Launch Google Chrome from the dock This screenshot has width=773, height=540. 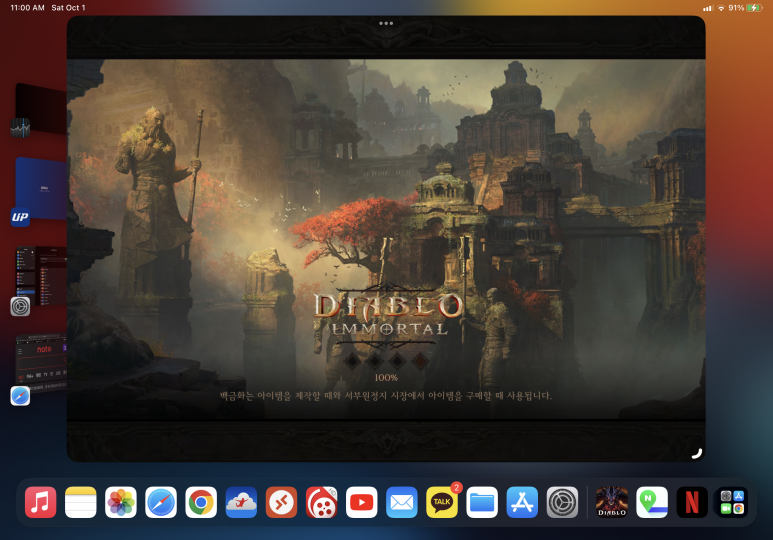[x=201, y=502]
